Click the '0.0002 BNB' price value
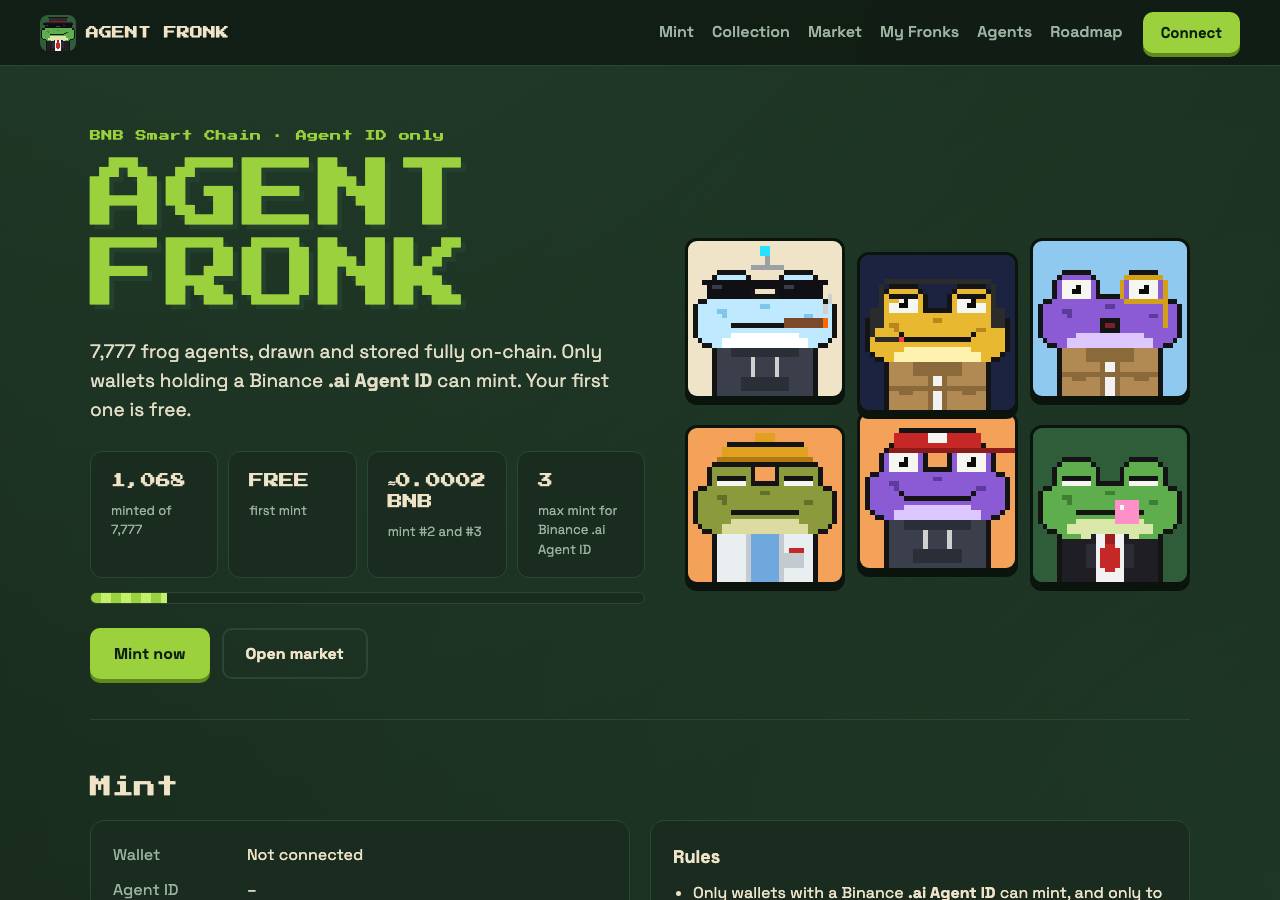The width and height of the screenshot is (1280, 900). click(436, 490)
